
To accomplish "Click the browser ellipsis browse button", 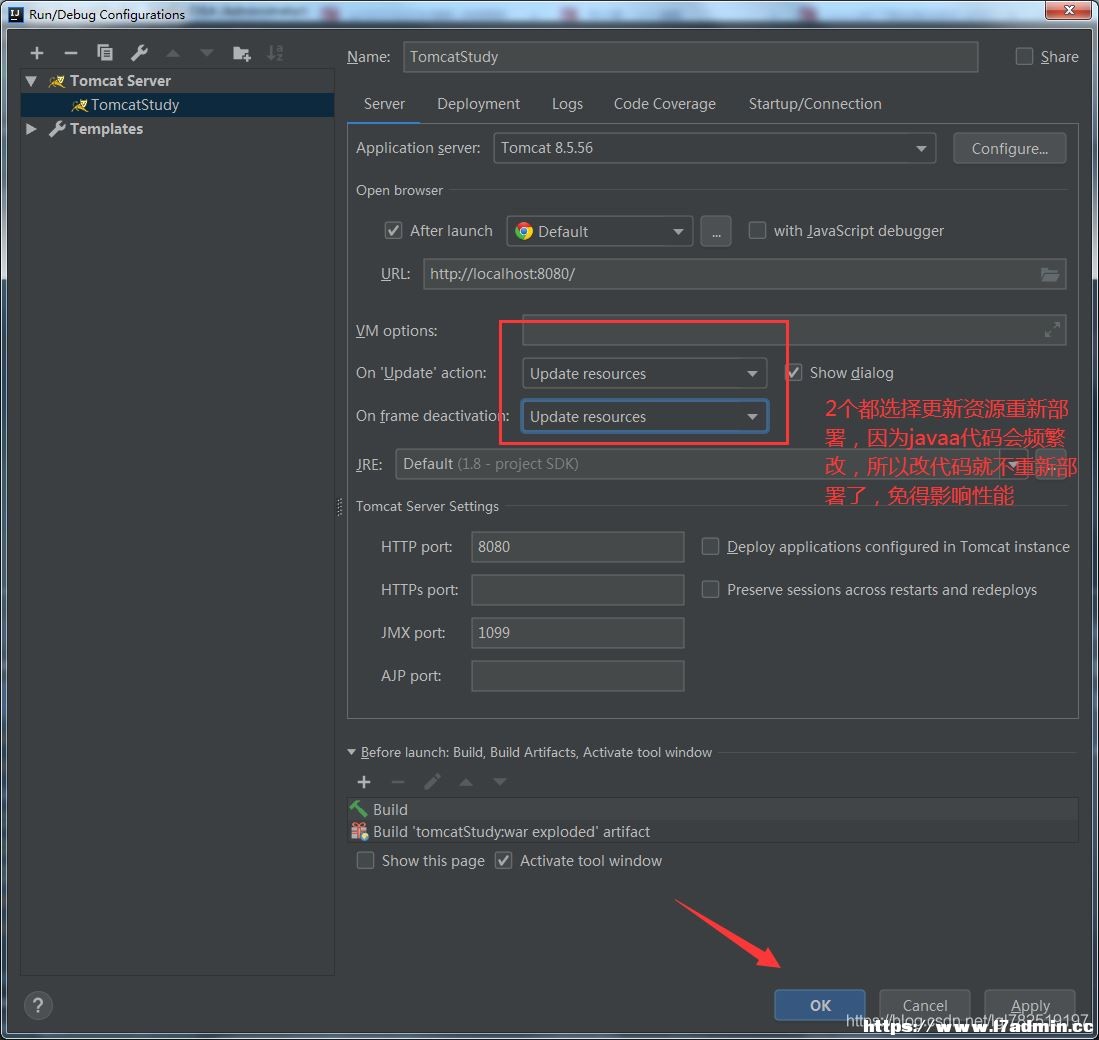I will click(x=716, y=231).
